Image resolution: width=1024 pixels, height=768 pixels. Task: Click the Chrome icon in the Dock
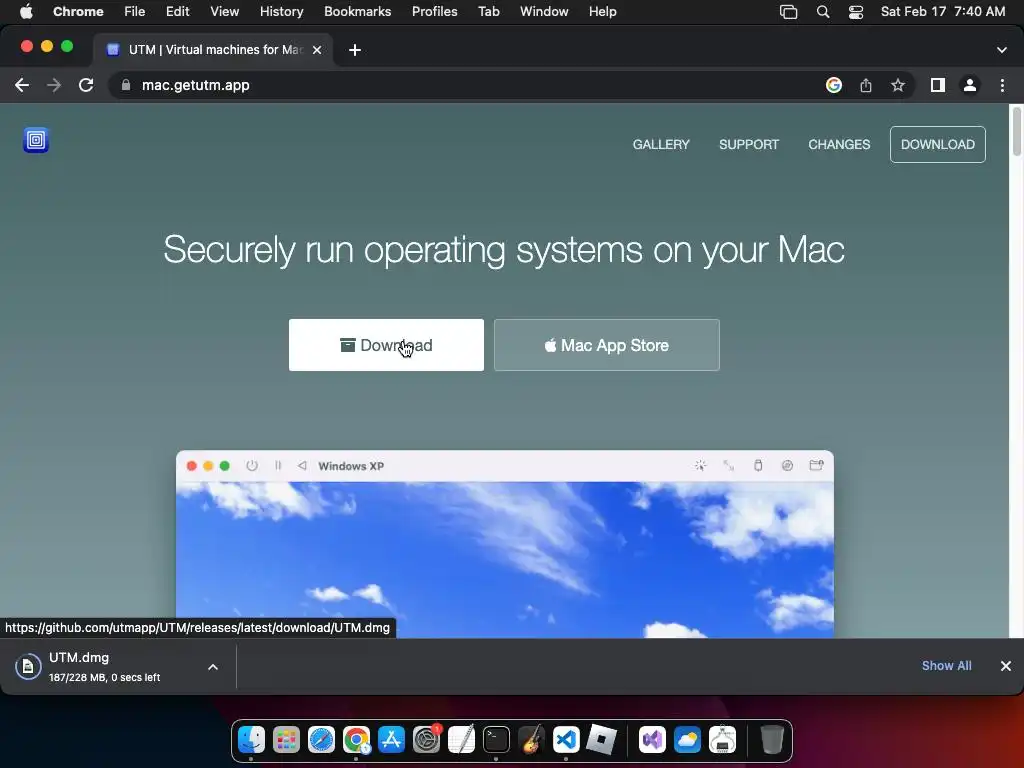click(x=357, y=739)
